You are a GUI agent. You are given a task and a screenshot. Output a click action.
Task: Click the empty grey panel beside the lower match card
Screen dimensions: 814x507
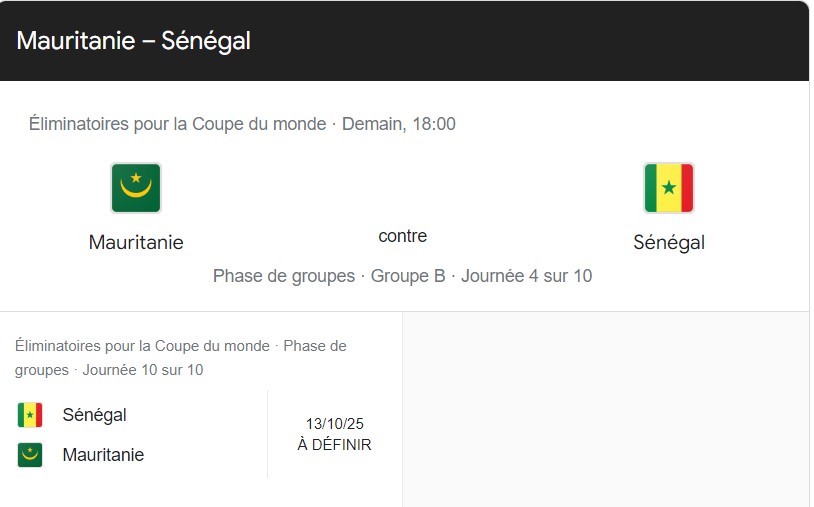coord(604,410)
